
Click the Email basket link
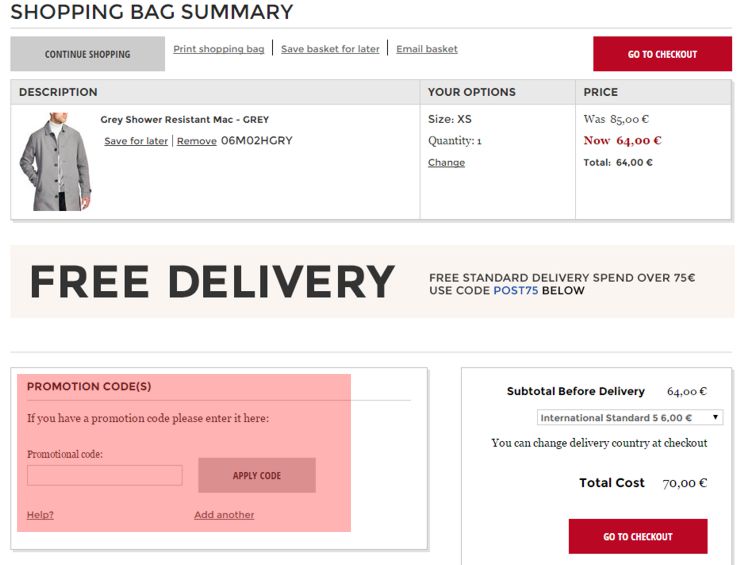[x=427, y=49]
